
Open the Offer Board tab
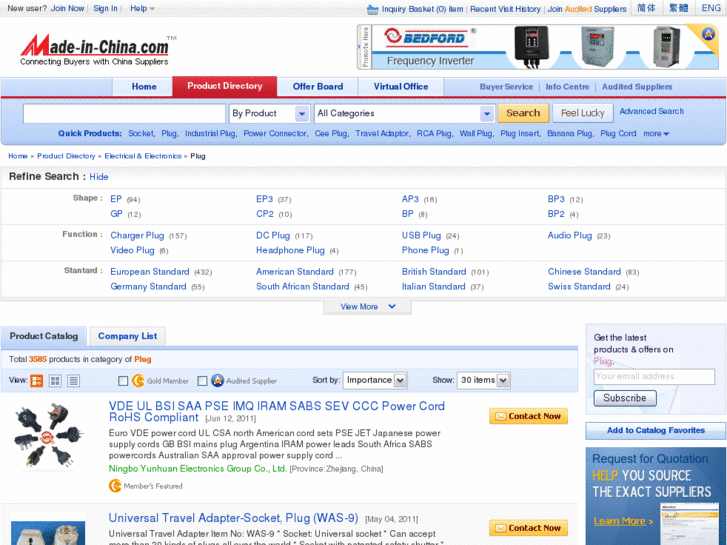click(x=318, y=87)
